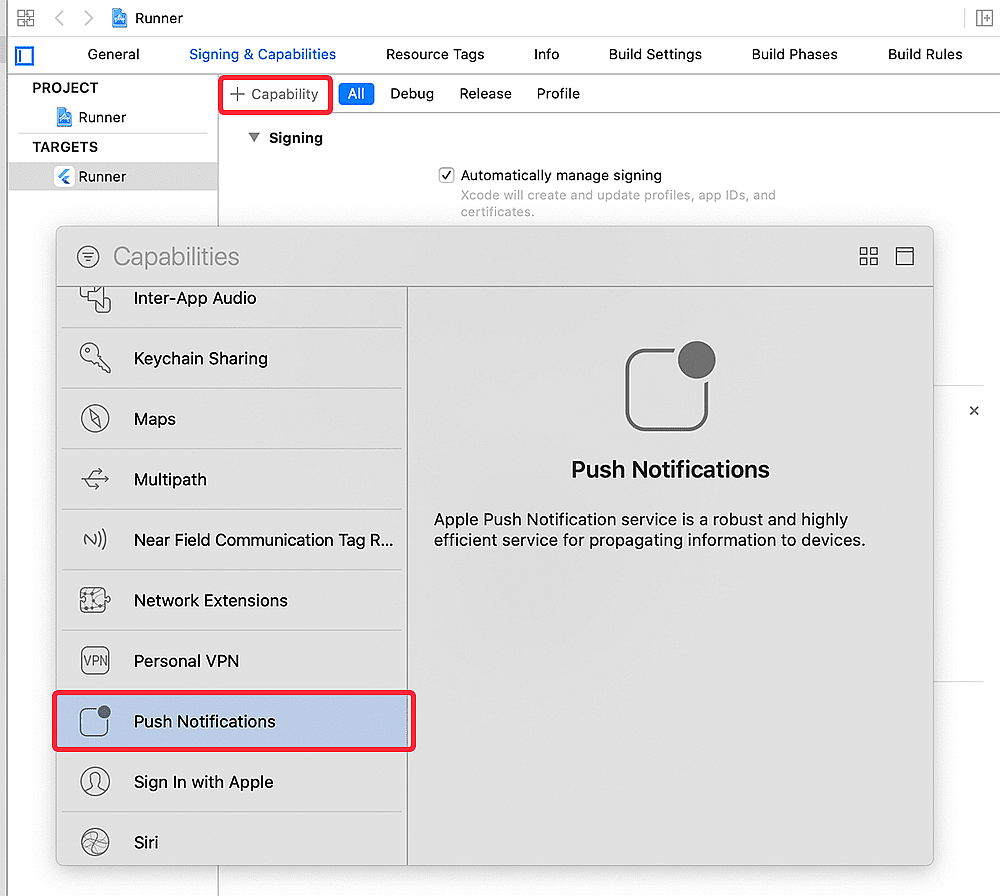Viewport: 1000px width, 896px height.
Task: Switch capabilities view to list layout
Action: click(905, 256)
